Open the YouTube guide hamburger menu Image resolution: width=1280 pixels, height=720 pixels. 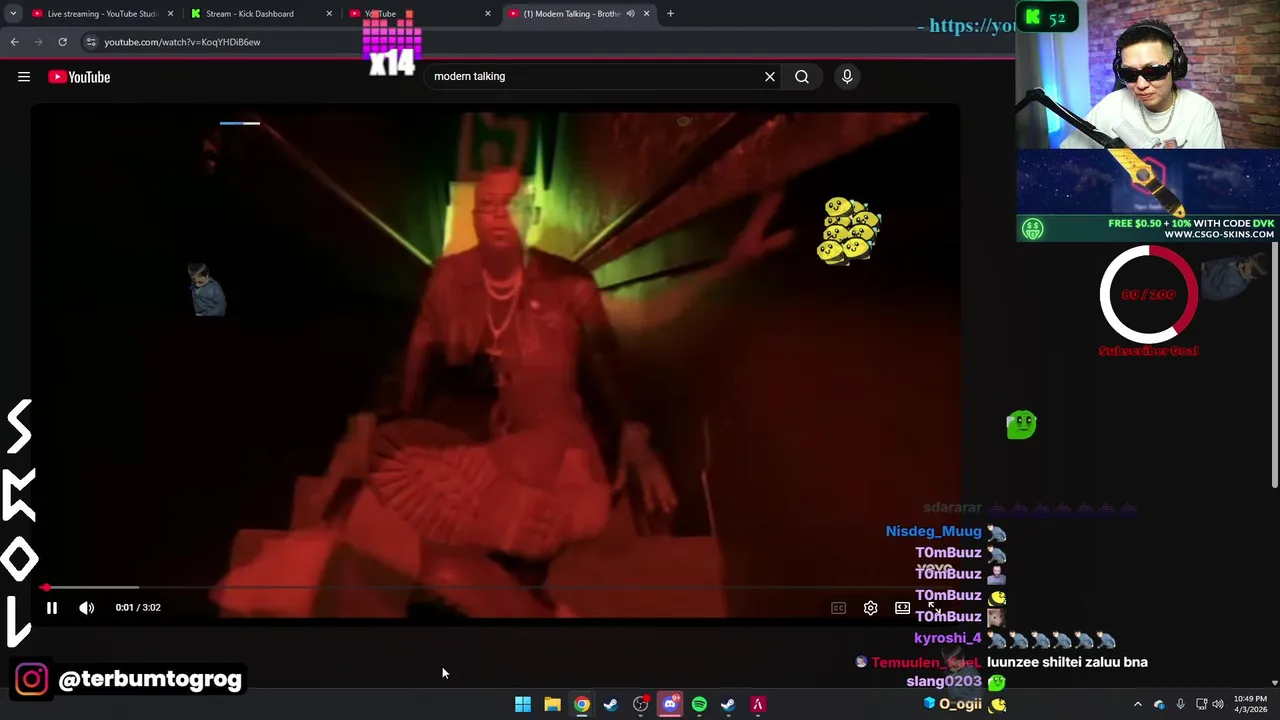(x=24, y=77)
